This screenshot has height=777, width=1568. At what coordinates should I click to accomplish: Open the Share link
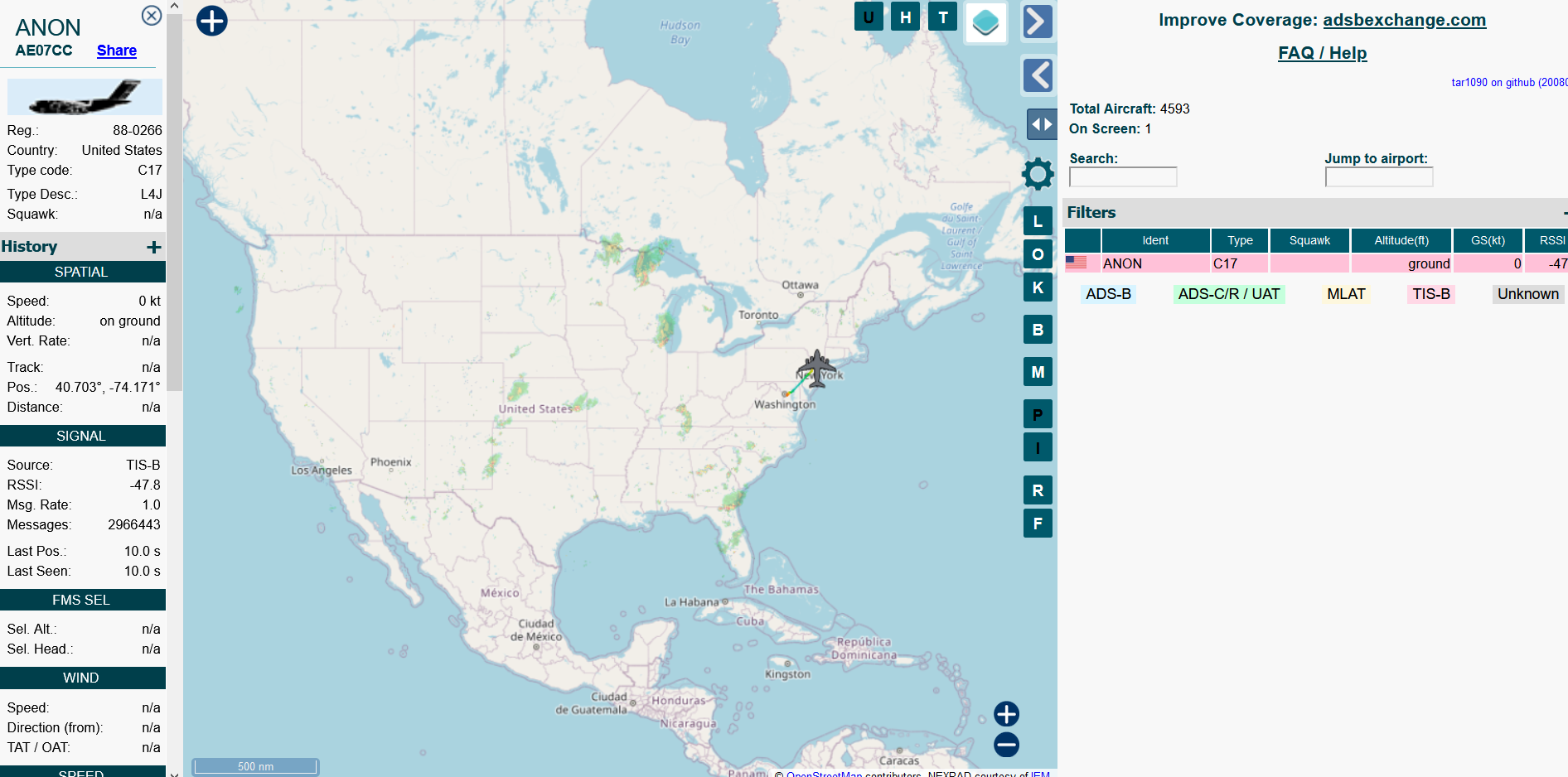coord(117,51)
